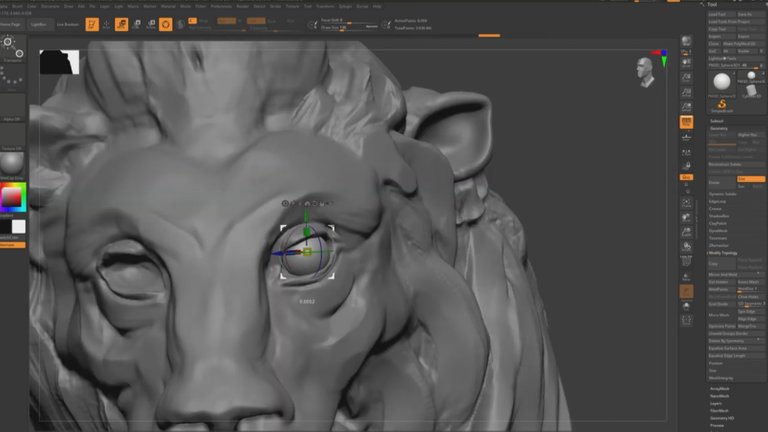
Task: Expand the ShadowBox section
Action: pos(719,216)
